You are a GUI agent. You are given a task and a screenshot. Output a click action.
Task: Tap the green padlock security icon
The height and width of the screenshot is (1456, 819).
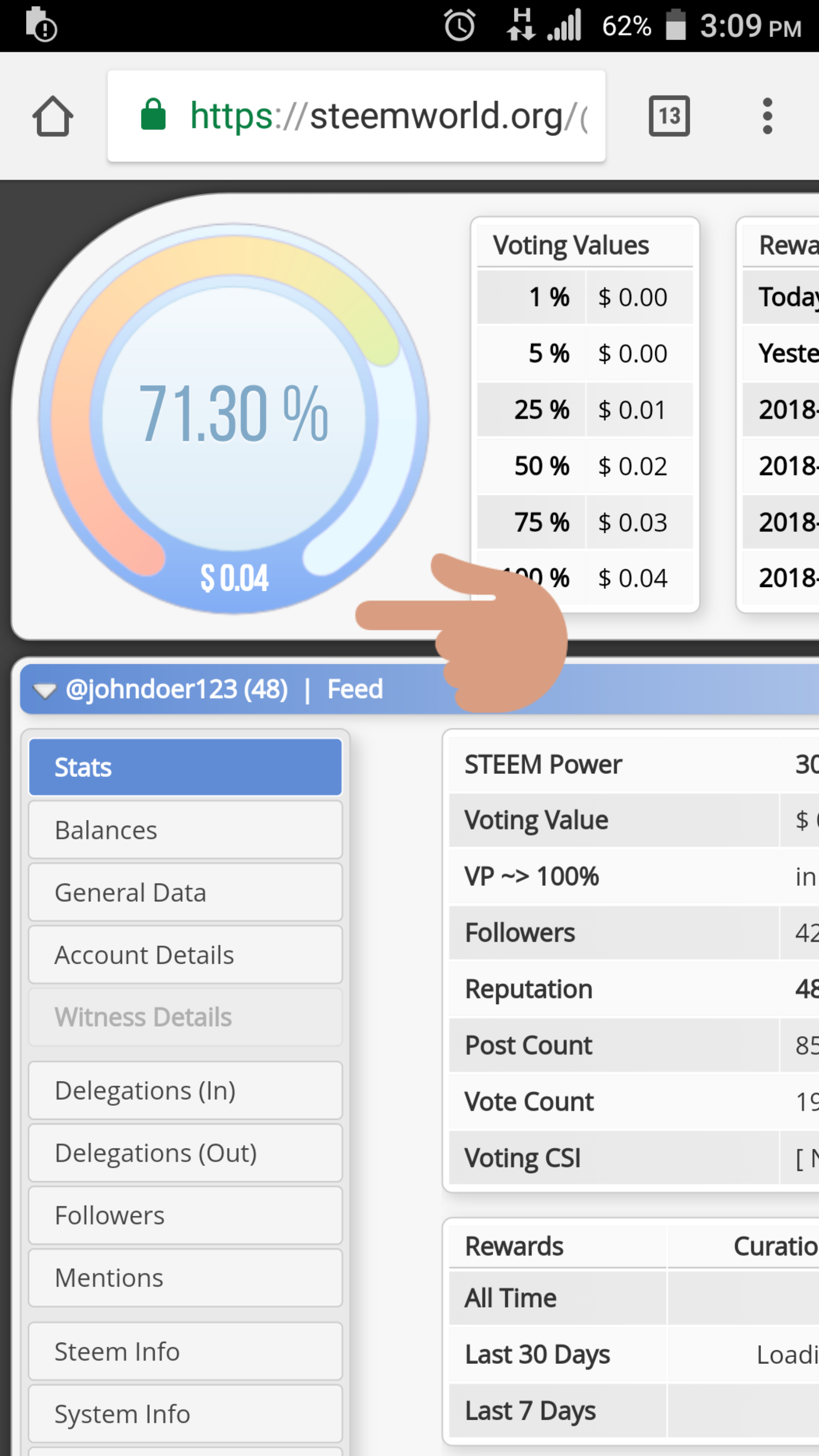[x=153, y=114]
